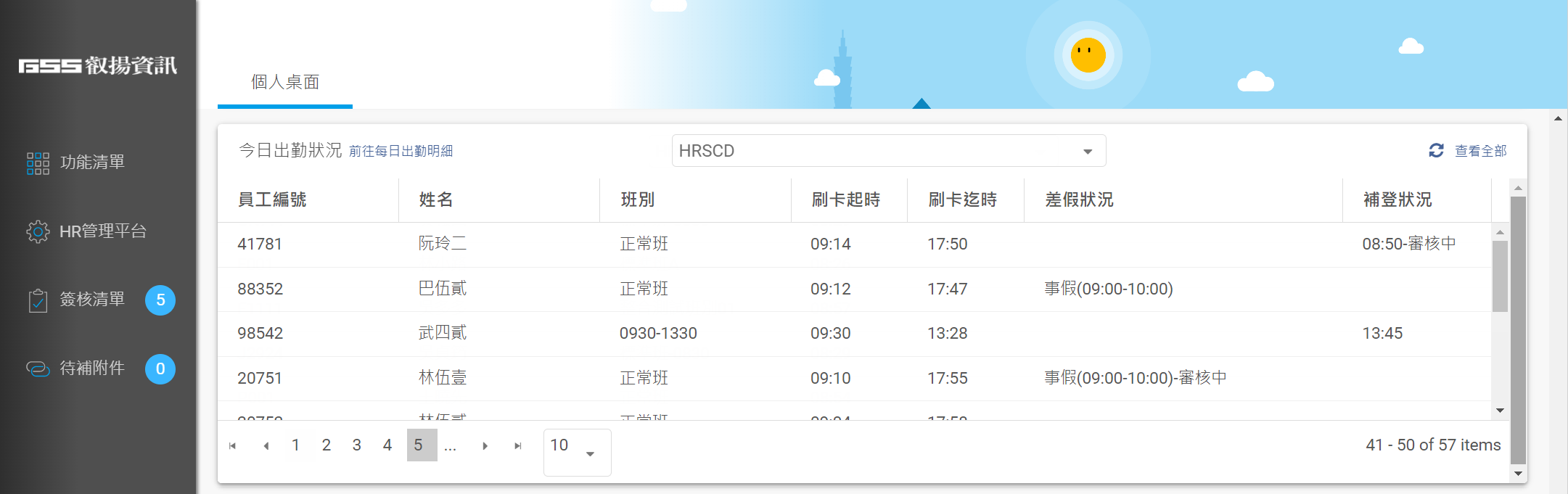Switch to the 個人桌面 tab
Screen dimensions: 1568x494
[285, 82]
